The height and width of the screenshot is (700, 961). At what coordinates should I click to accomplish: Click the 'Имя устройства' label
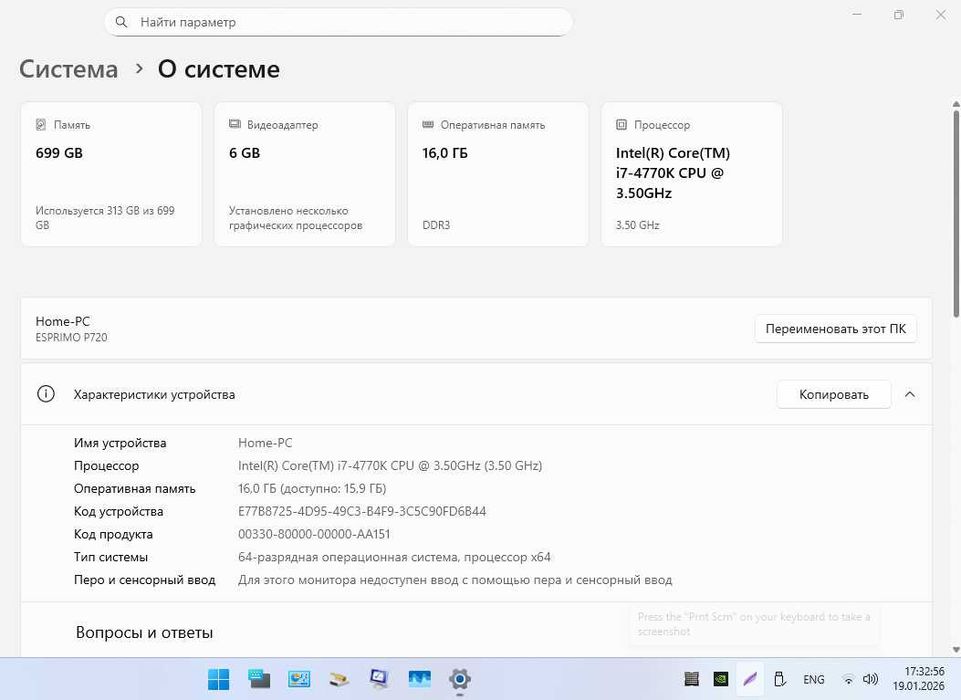pos(120,443)
